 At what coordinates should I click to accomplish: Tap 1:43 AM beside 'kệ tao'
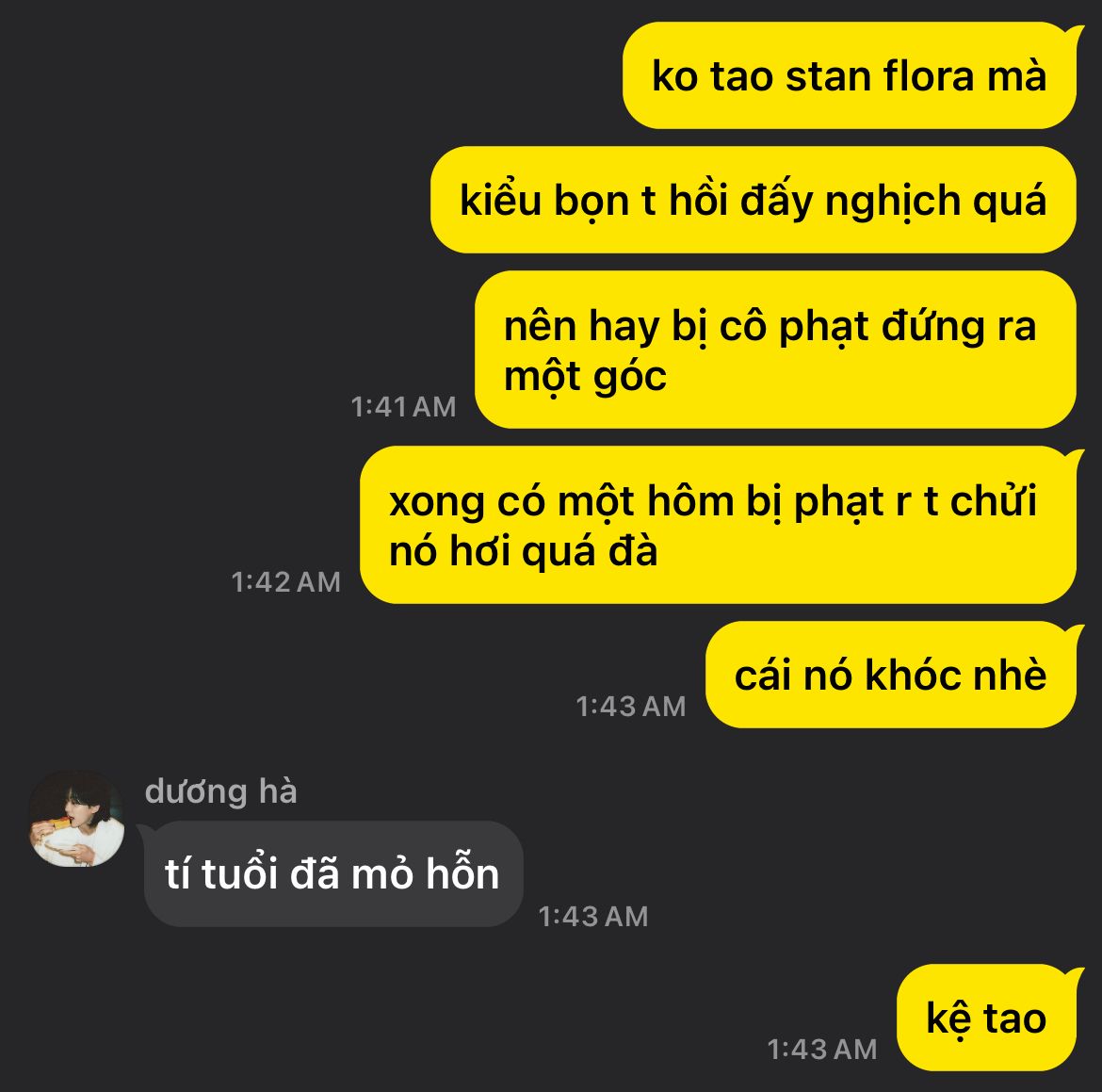coord(821,1049)
